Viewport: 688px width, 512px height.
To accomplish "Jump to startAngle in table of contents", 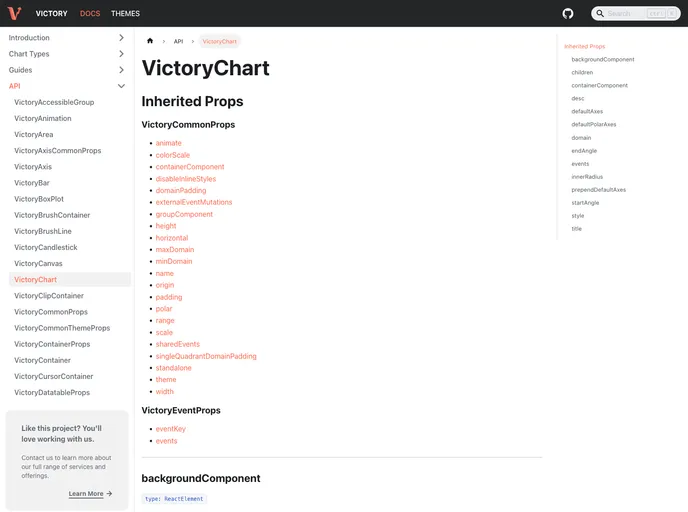I will coord(585,203).
